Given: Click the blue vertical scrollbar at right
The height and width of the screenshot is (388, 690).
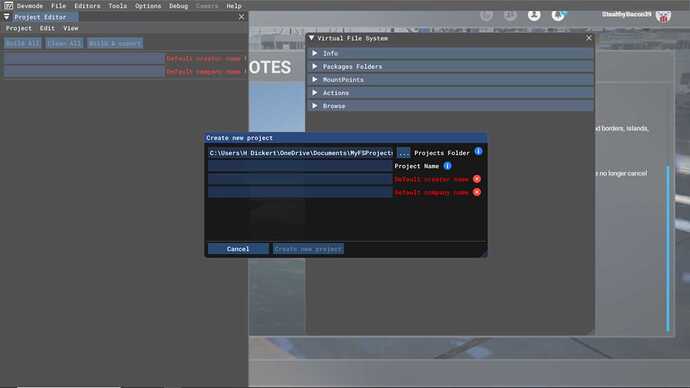Looking at the screenshot, I should pos(668,249).
